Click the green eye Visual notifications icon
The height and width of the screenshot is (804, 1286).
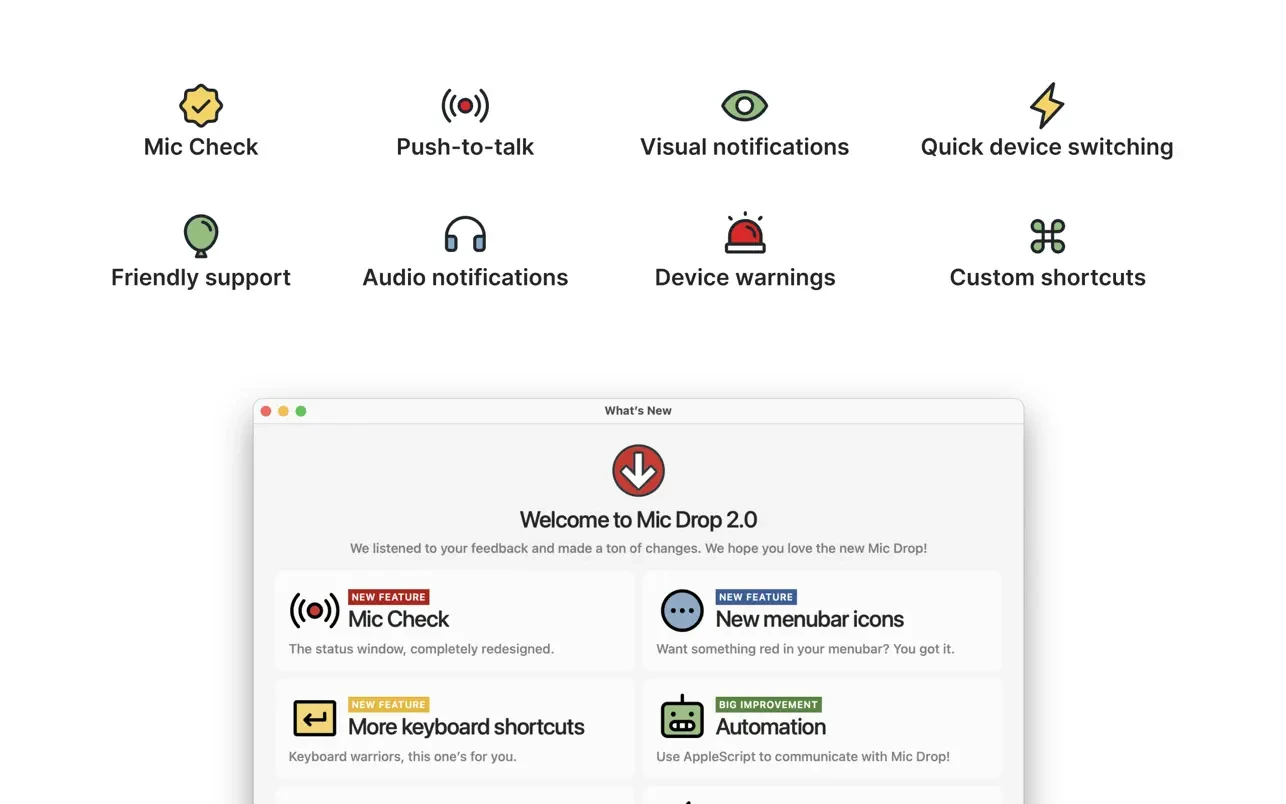click(744, 105)
